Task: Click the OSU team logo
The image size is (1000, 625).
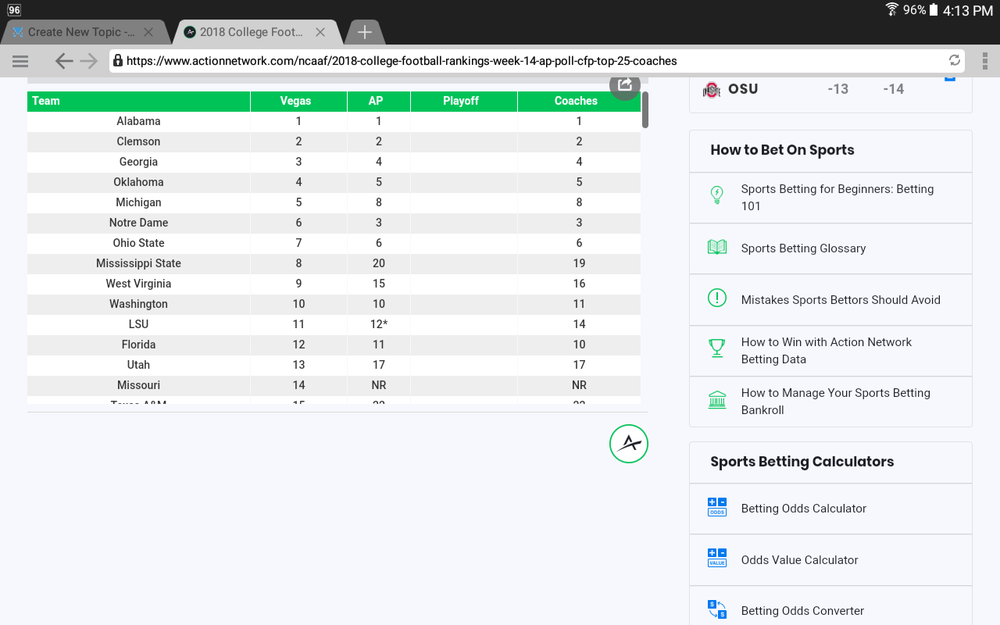Action: pos(711,89)
